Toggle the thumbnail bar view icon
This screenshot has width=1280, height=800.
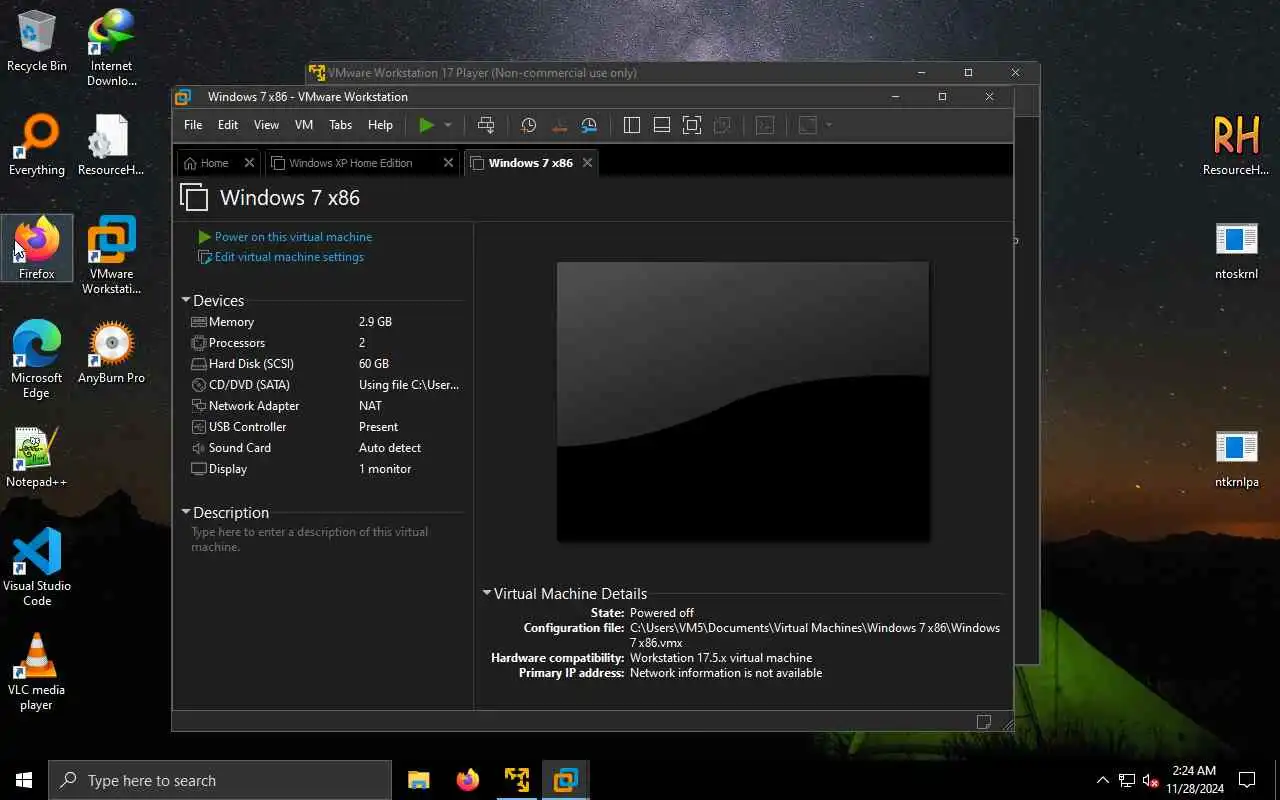point(662,125)
